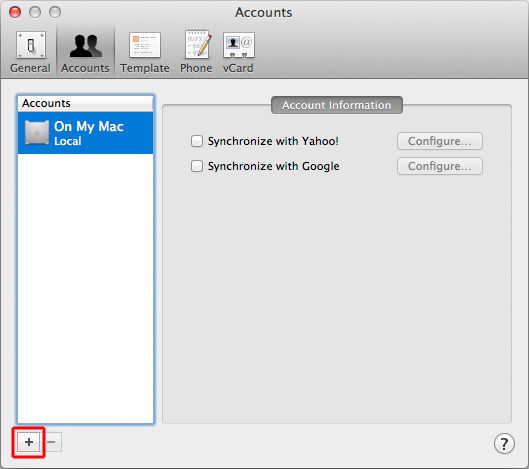Open help with the question mark button
Viewport: 529px width, 469px height.
tap(504, 444)
